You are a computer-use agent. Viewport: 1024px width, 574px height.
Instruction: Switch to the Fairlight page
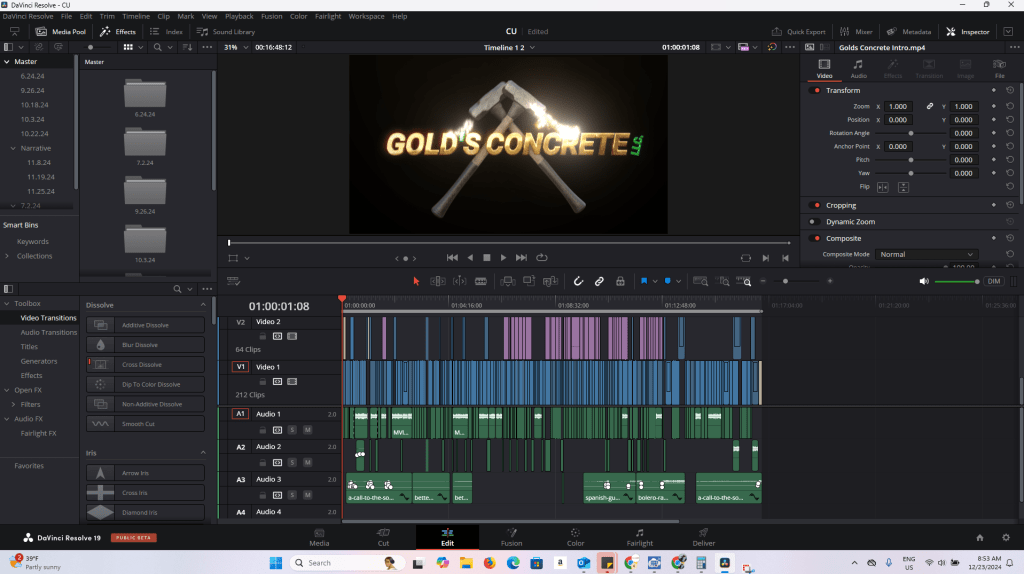coord(639,537)
